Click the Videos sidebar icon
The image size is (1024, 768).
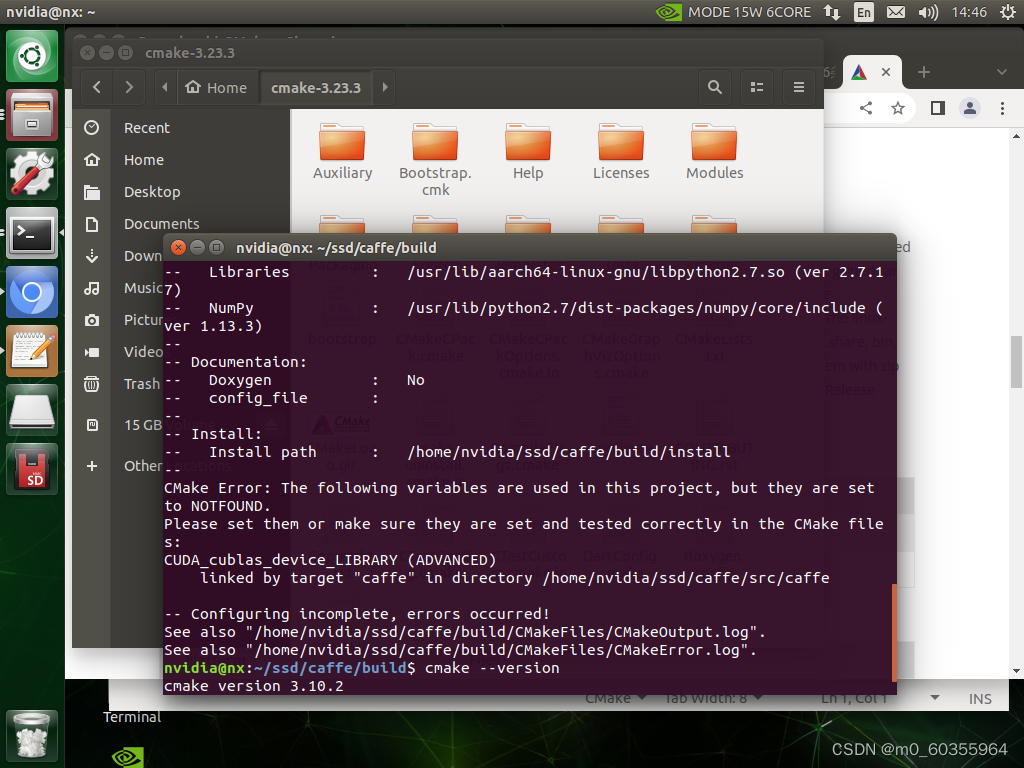[x=92, y=352]
